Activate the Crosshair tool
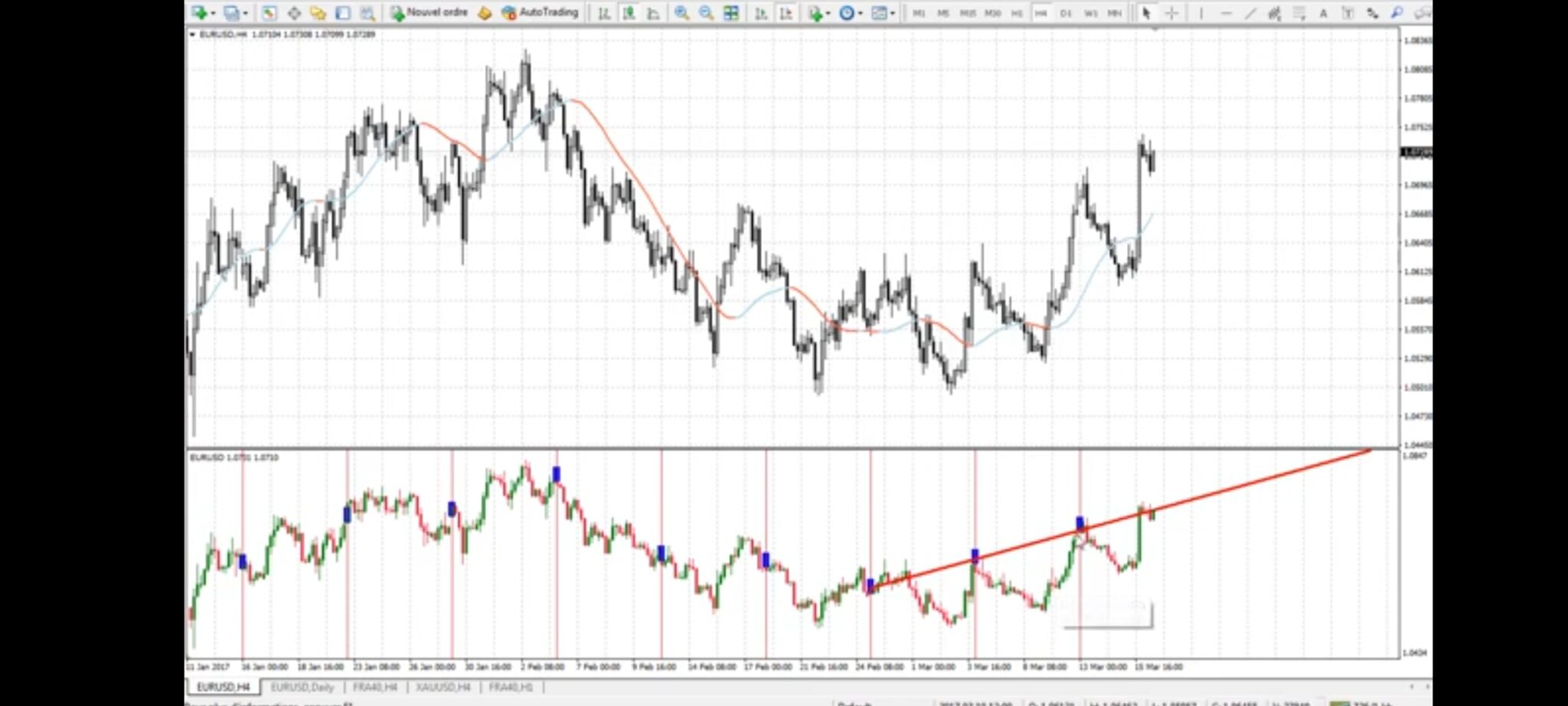Screen dimensions: 1568x706 pos(1171,13)
